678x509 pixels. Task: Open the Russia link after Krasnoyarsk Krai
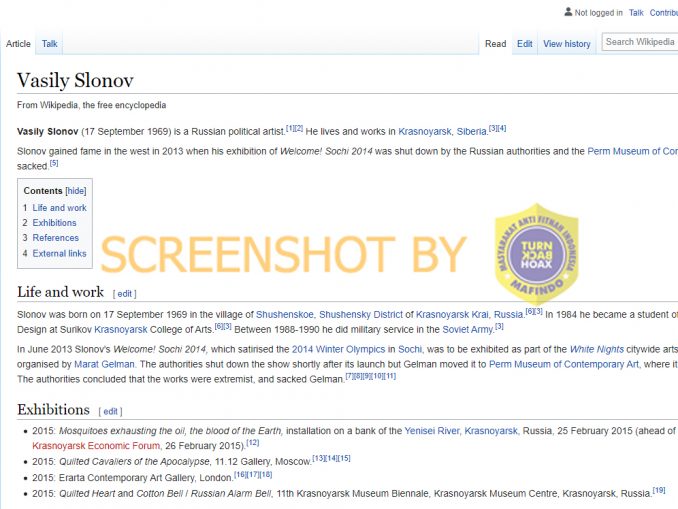coord(508,314)
